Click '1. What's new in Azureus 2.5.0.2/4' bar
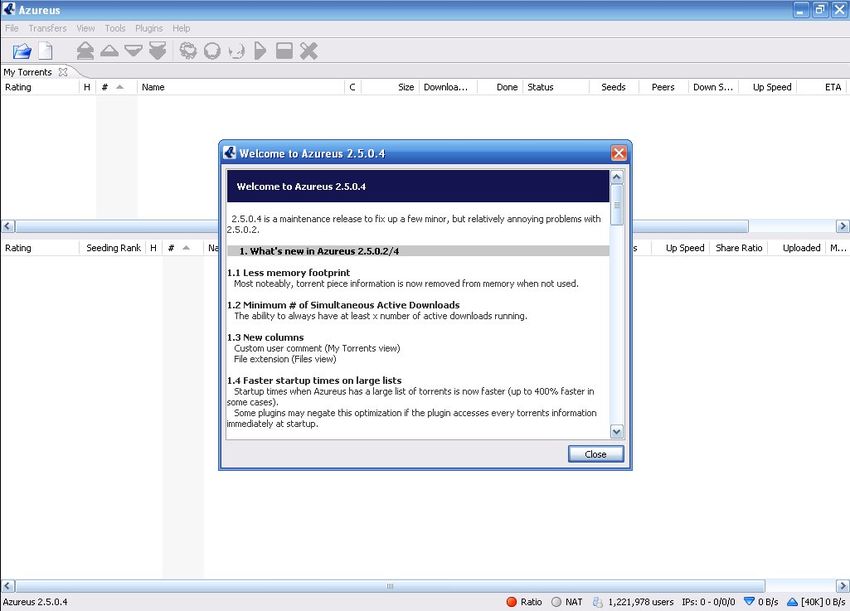Viewport: 850px width, 611px height. [x=418, y=251]
